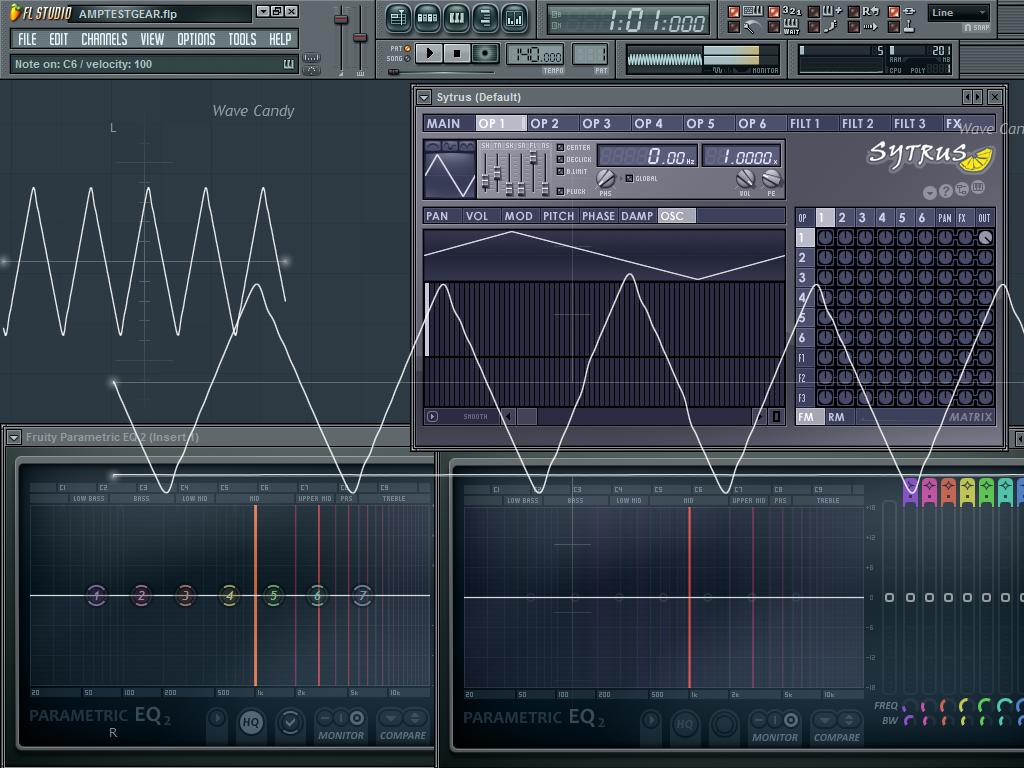1024x768 pixels.
Task: Open the piano roll window
Action: point(456,18)
